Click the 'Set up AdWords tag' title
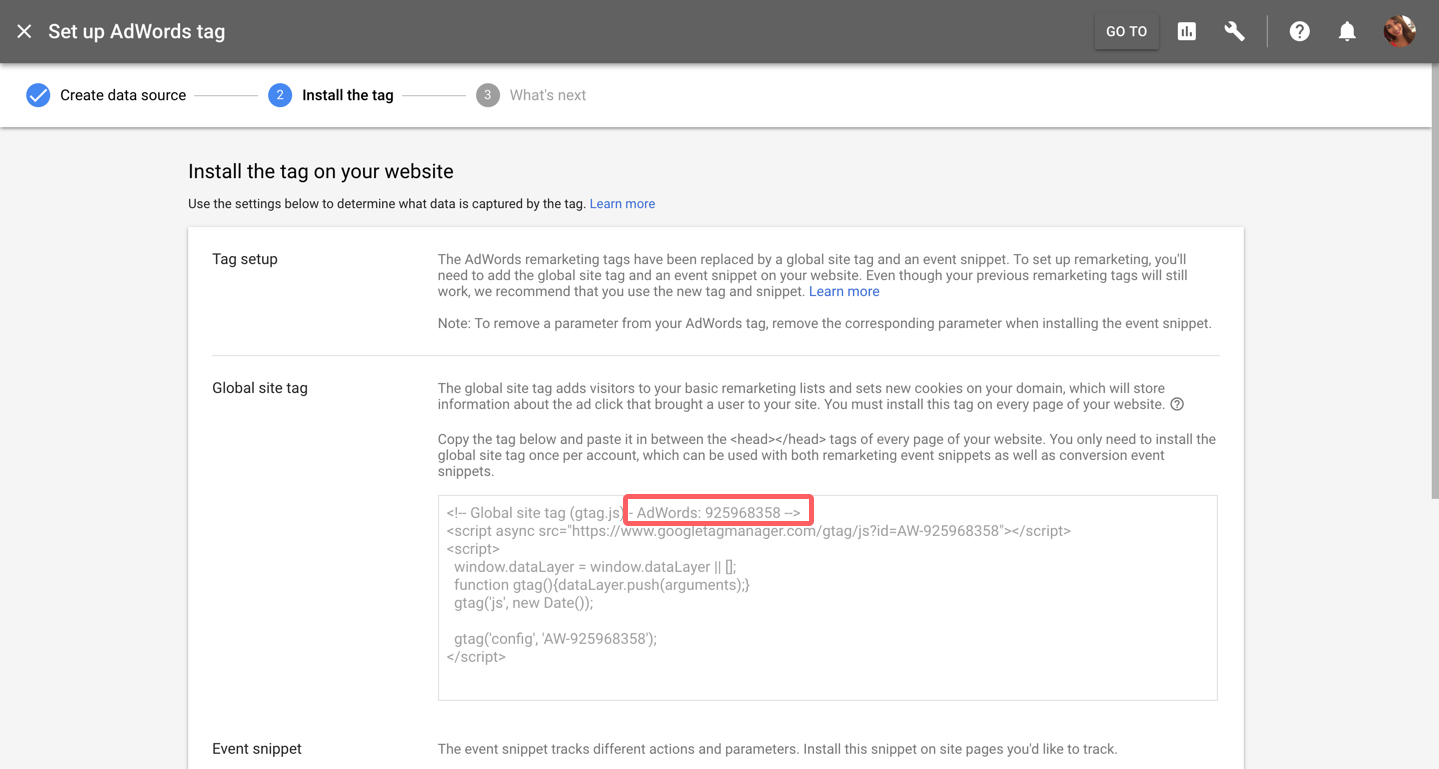This screenshot has height=769, width=1439. [x=137, y=31]
